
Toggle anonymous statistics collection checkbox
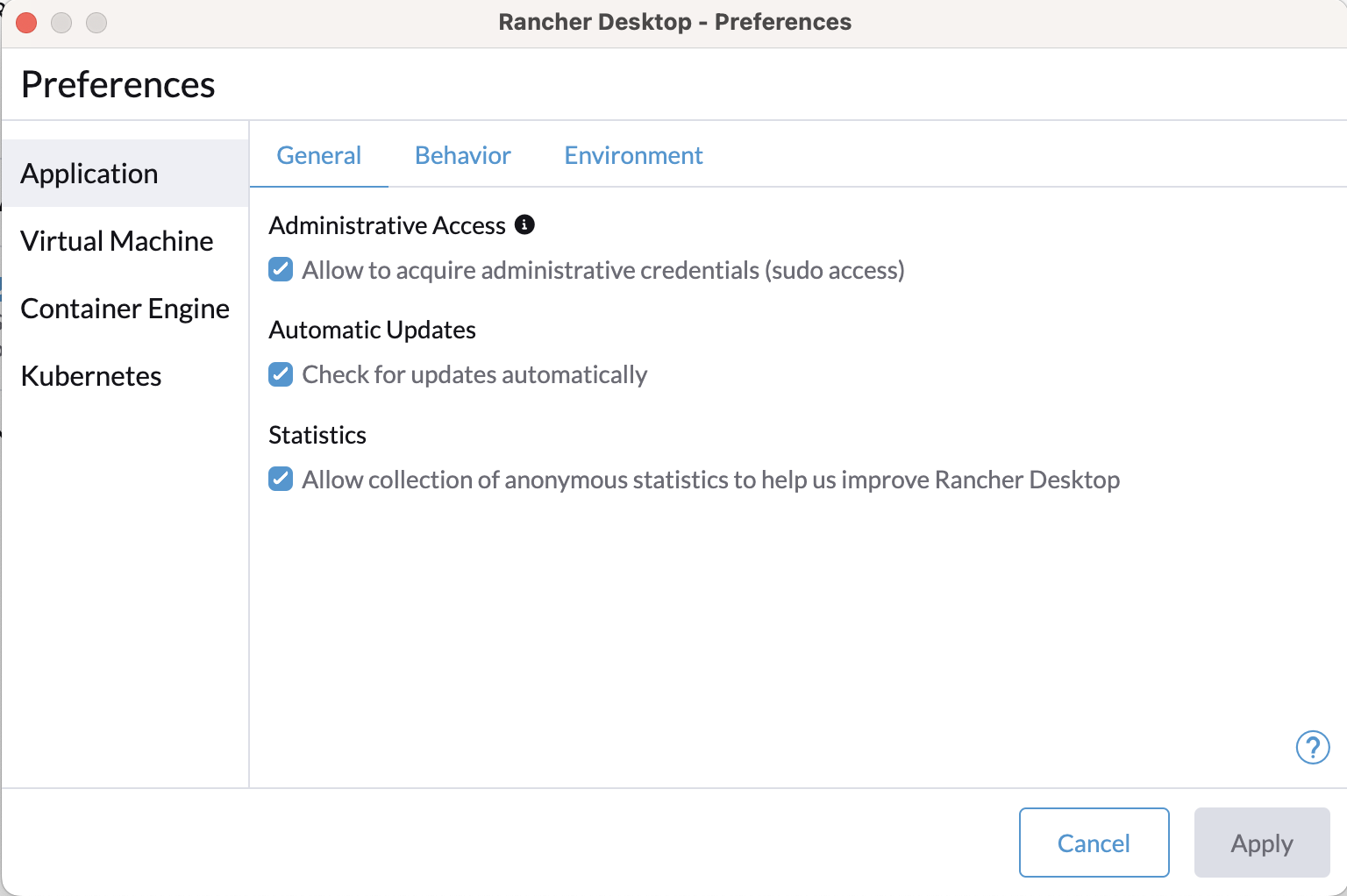click(x=281, y=479)
